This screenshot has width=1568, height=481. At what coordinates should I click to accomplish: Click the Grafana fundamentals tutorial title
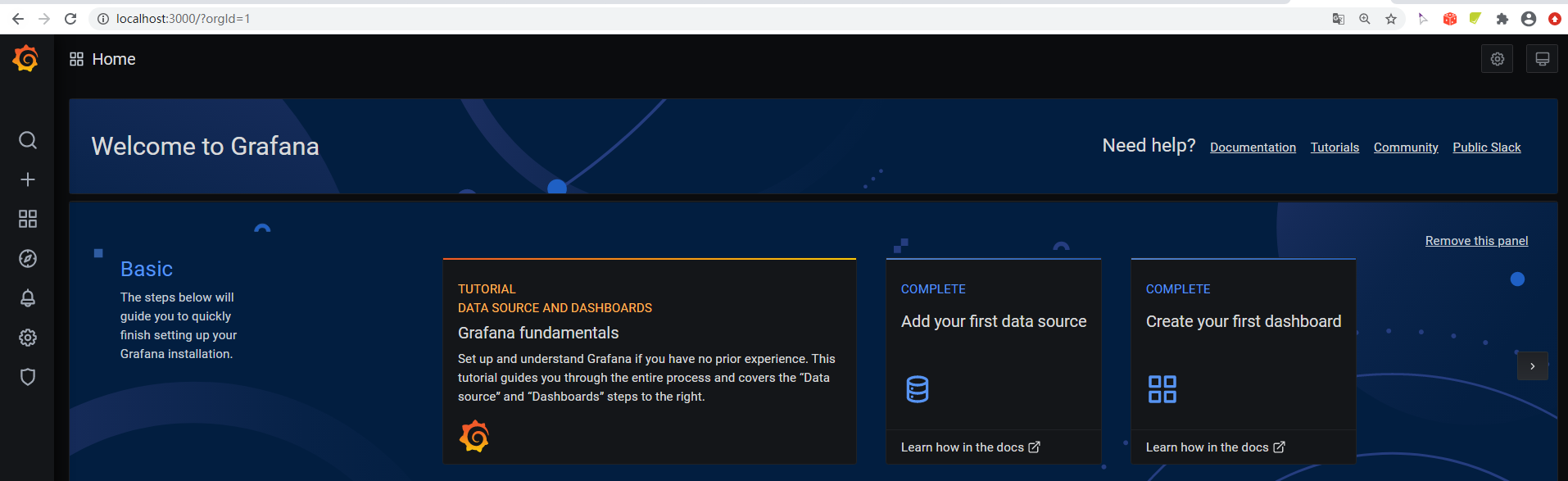pos(538,333)
